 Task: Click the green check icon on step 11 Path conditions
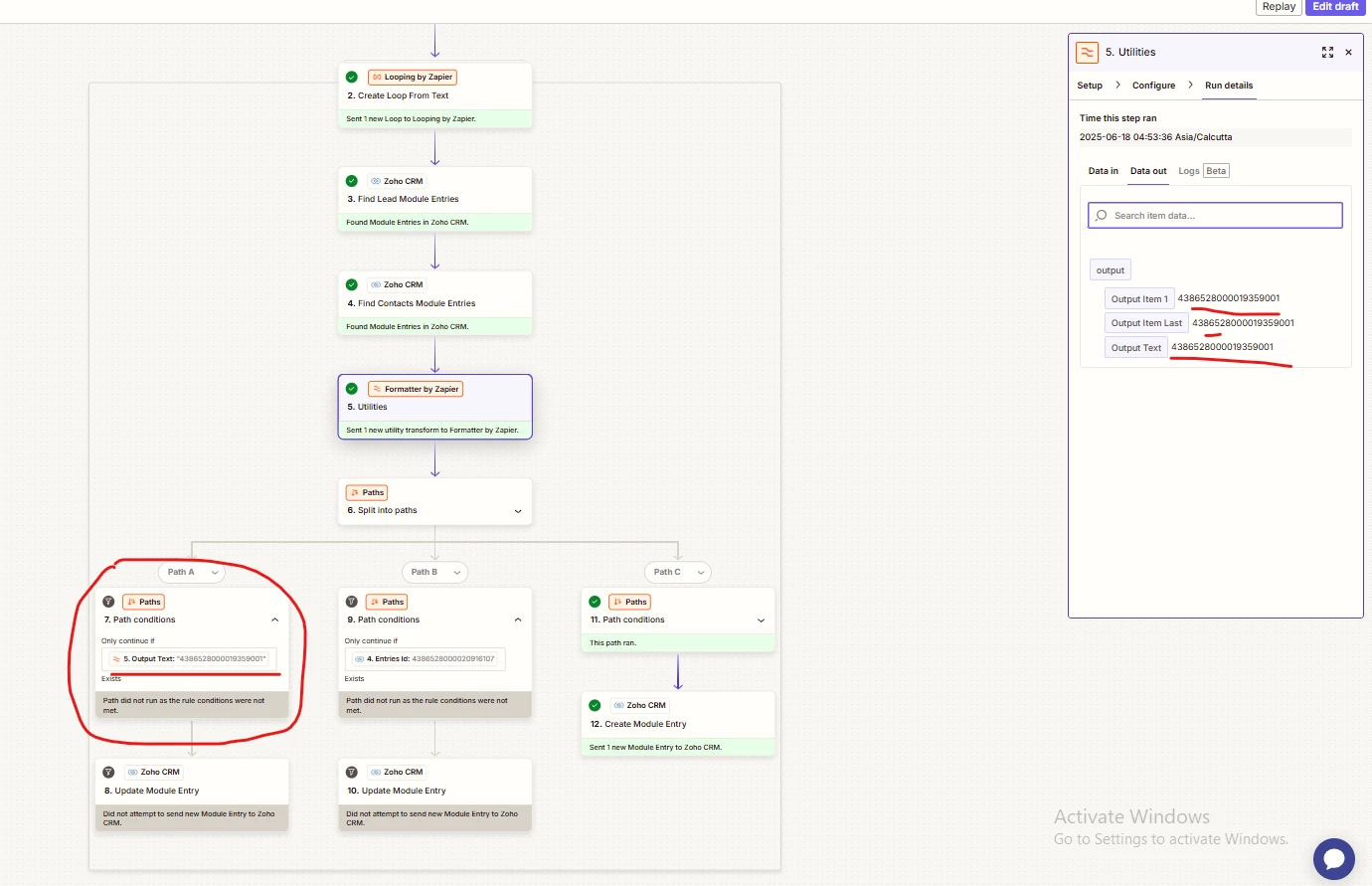click(x=595, y=602)
